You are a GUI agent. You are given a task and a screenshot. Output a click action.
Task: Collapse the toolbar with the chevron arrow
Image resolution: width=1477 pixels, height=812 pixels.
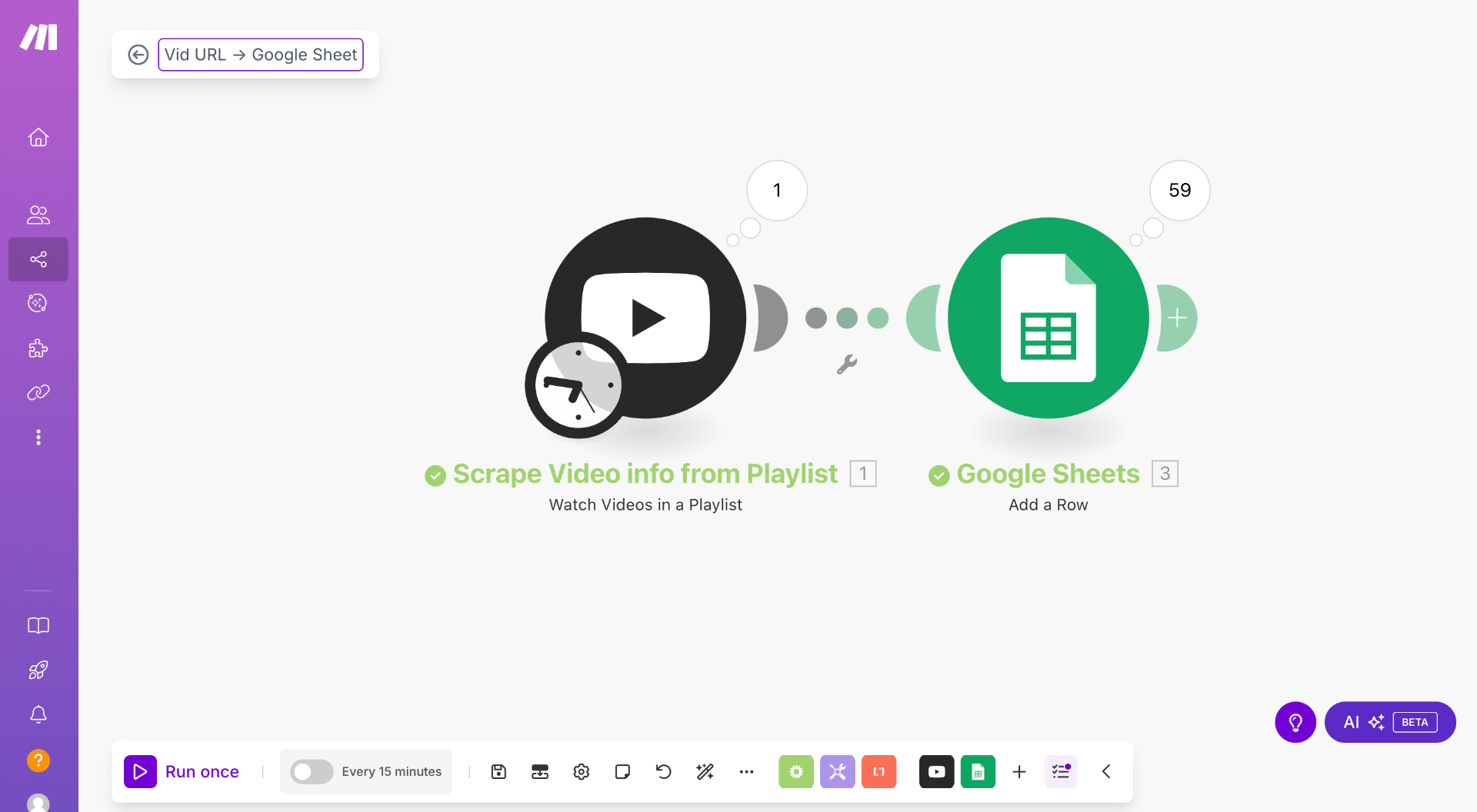tap(1106, 771)
